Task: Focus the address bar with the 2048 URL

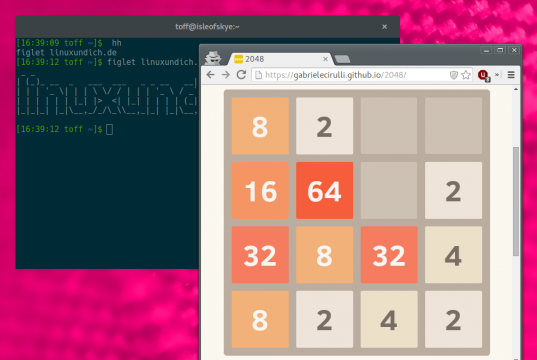Action: pos(363,75)
